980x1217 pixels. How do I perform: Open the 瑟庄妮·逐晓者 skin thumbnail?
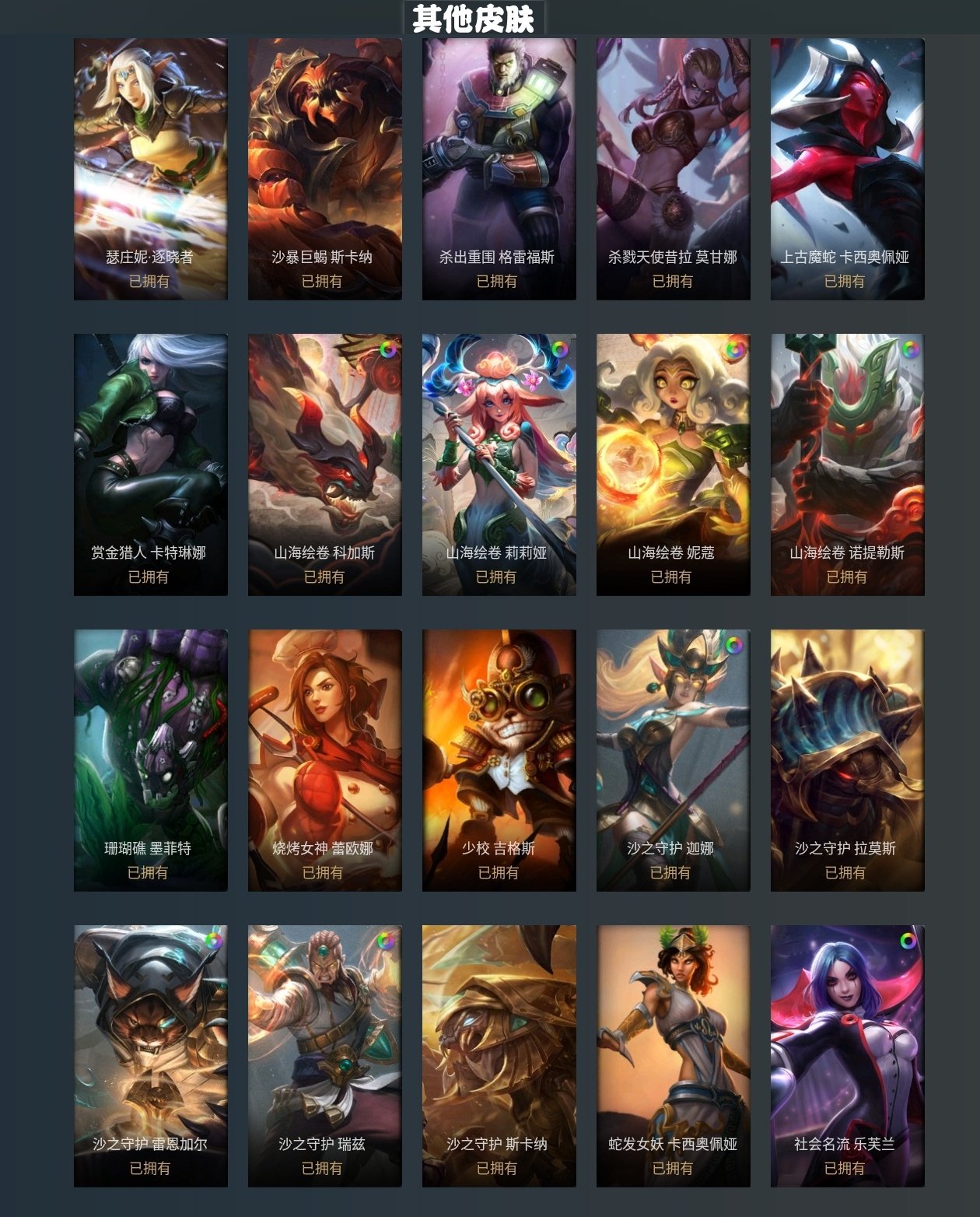[x=151, y=169]
